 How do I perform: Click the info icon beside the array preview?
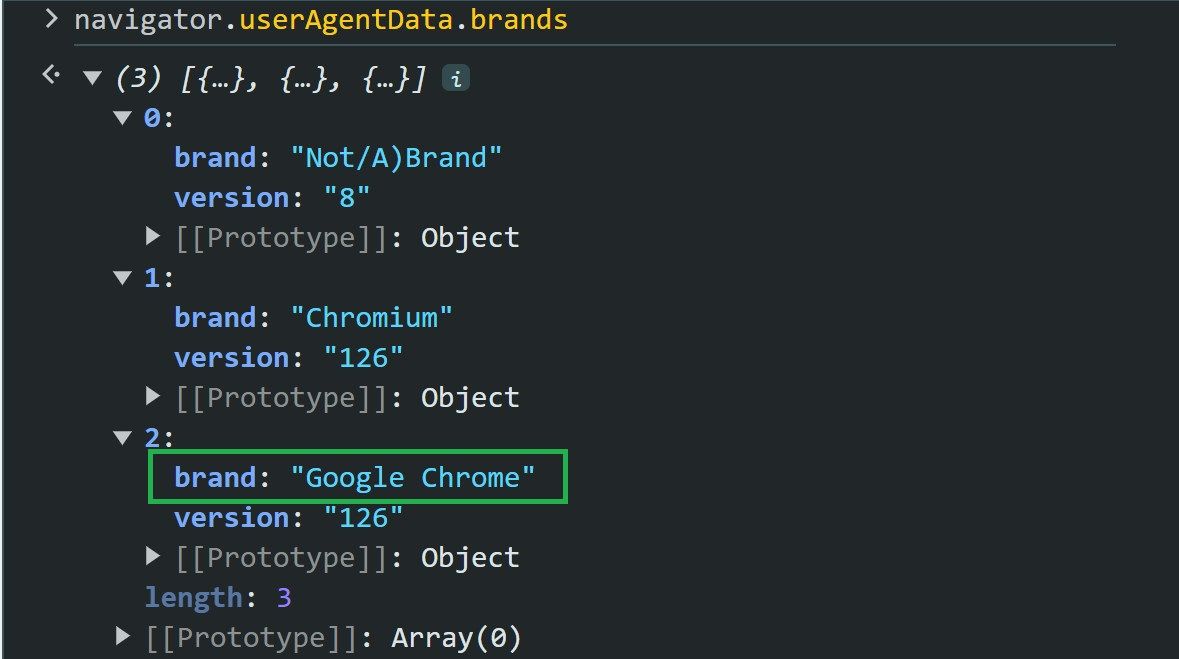coord(456,78)
